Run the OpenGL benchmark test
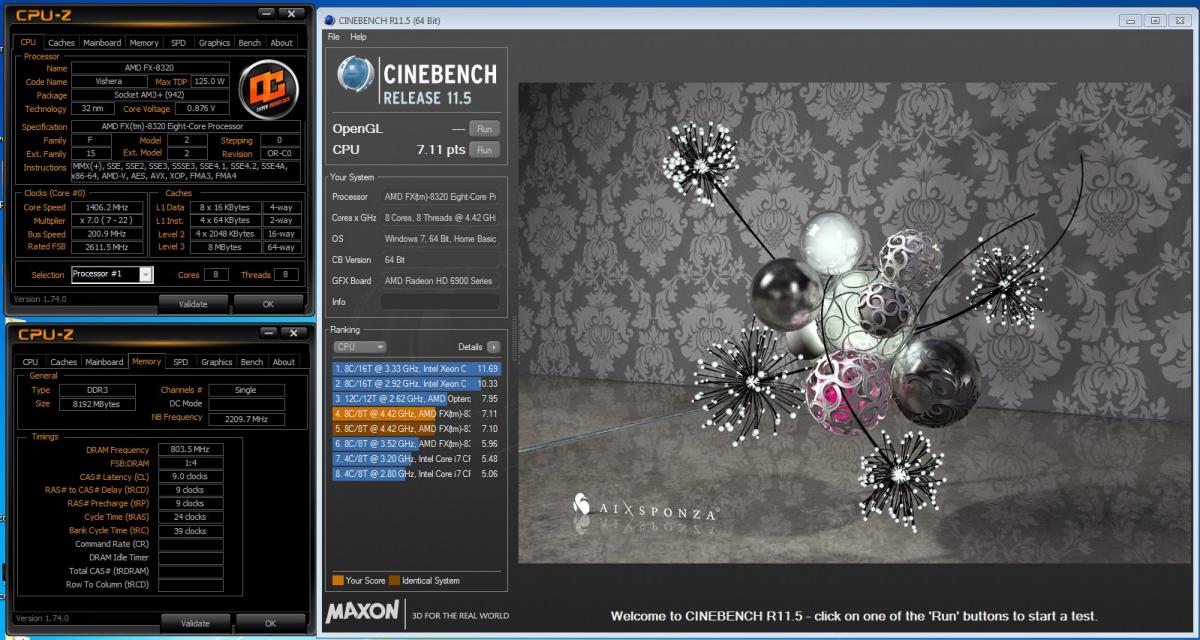 point(484,129)
